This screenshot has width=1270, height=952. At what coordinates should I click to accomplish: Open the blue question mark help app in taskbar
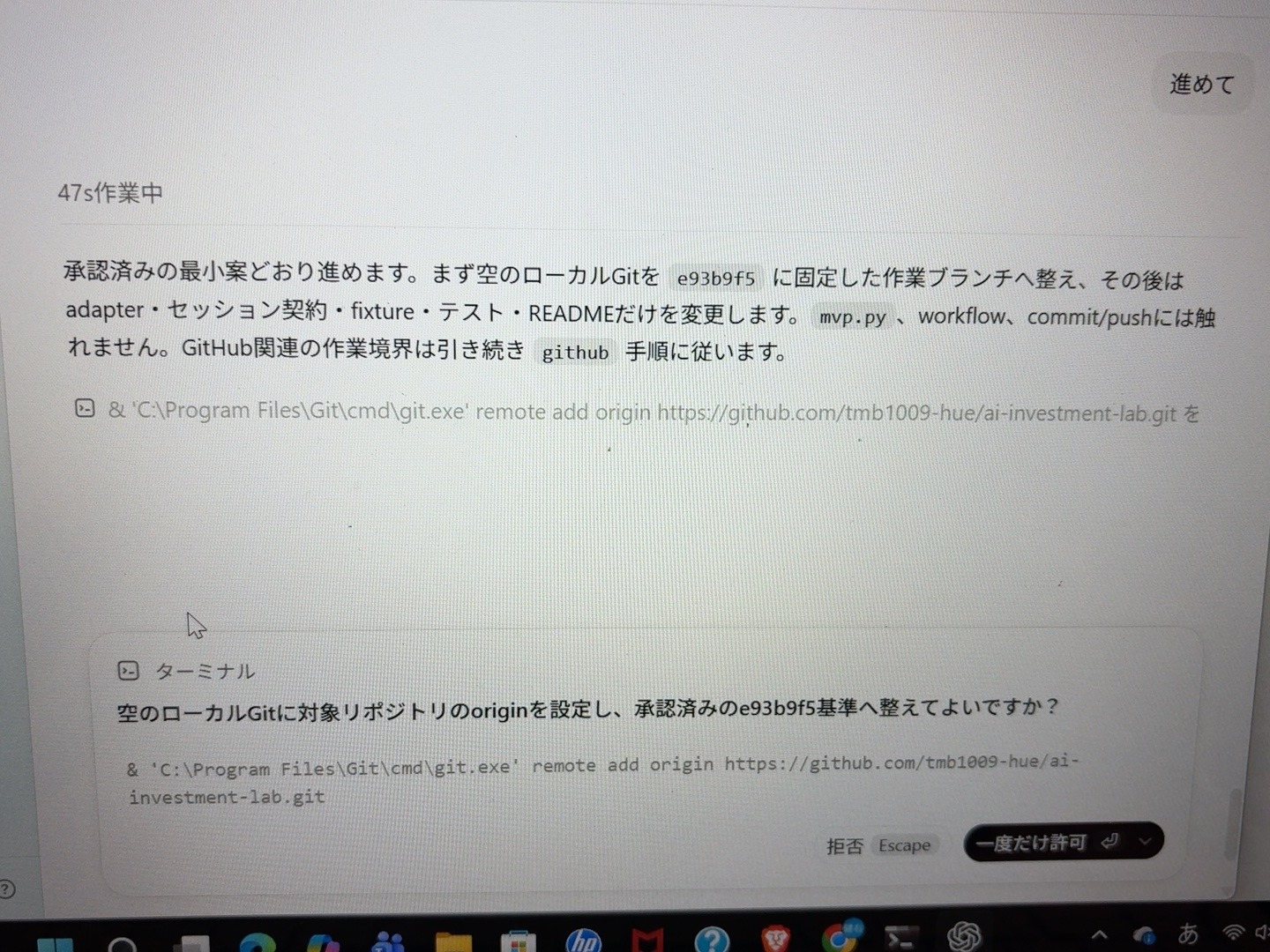pos(712,939)
